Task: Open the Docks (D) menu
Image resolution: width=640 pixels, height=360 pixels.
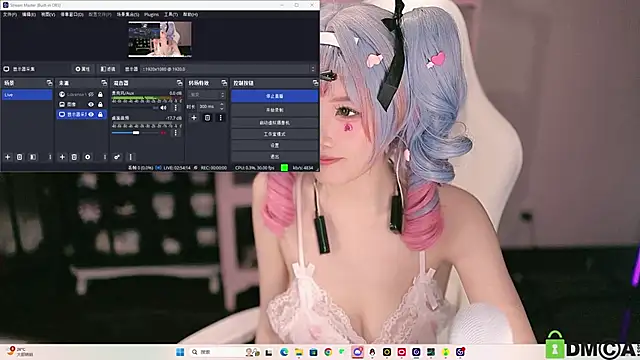Action: point(72,14)
